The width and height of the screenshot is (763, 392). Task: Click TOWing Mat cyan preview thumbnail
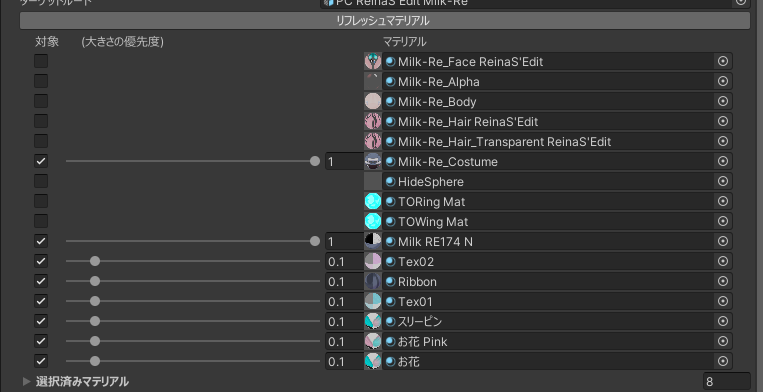coord(373,221)
